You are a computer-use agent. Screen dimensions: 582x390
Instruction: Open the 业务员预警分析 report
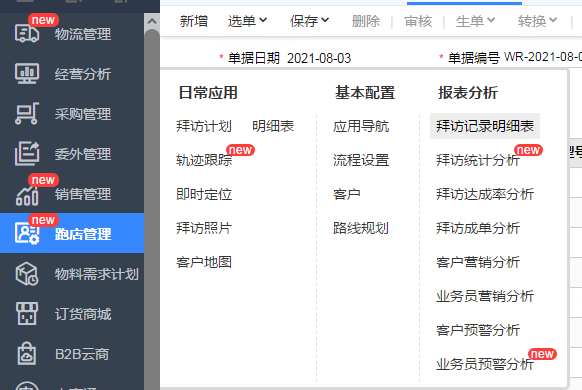(485, 364)
